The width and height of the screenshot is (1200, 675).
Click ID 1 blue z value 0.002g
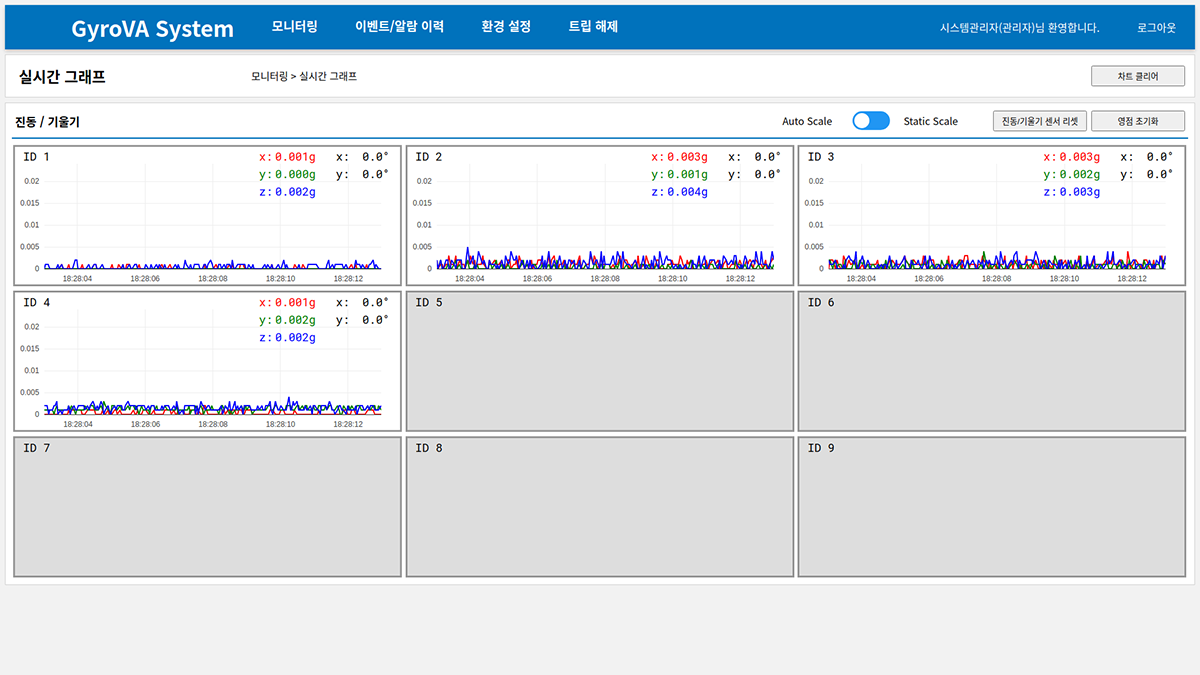point(287,192)
